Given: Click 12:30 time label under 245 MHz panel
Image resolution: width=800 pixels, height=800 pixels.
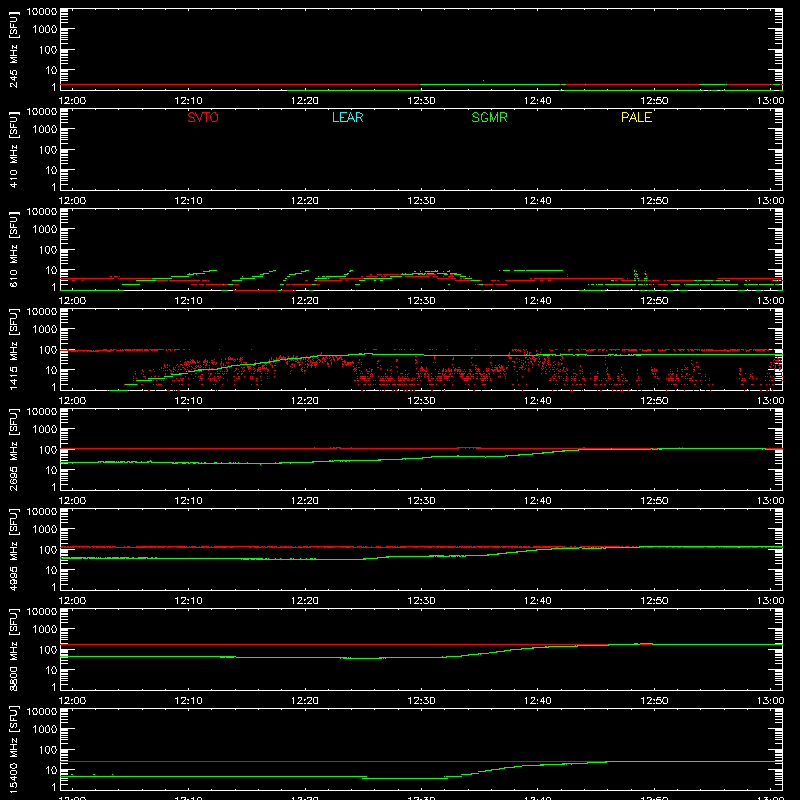Looking at the screenshot, I should 421,101.
